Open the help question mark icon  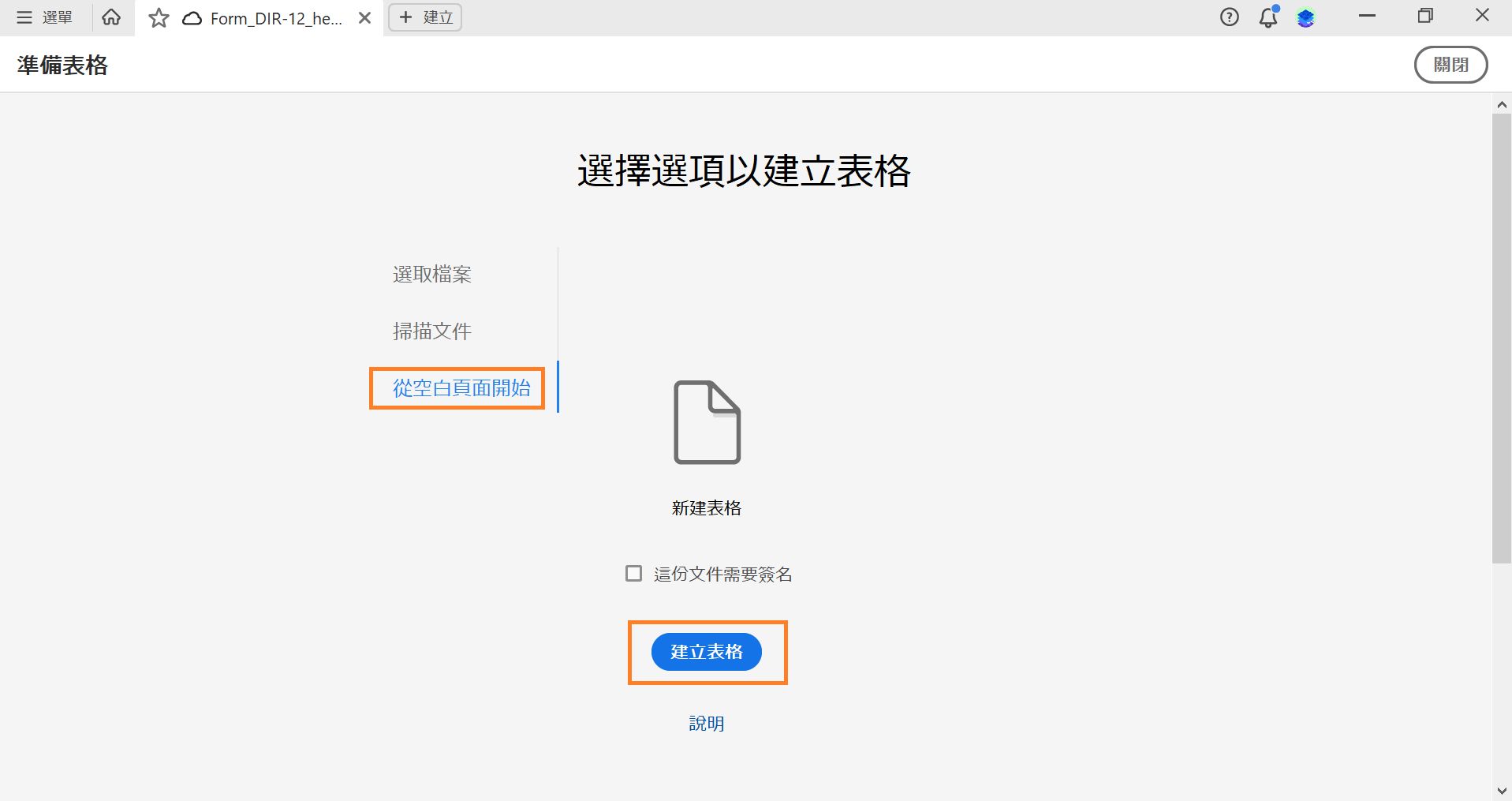pyautogui.click(x=1228, y=17)
